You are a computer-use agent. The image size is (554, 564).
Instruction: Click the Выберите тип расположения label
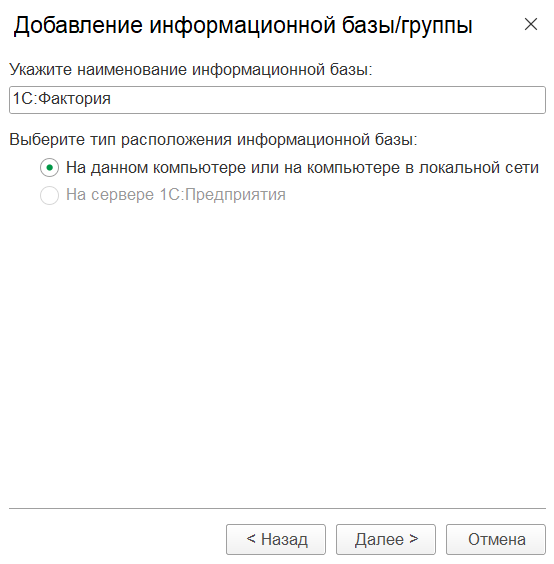tap(213, 140)
